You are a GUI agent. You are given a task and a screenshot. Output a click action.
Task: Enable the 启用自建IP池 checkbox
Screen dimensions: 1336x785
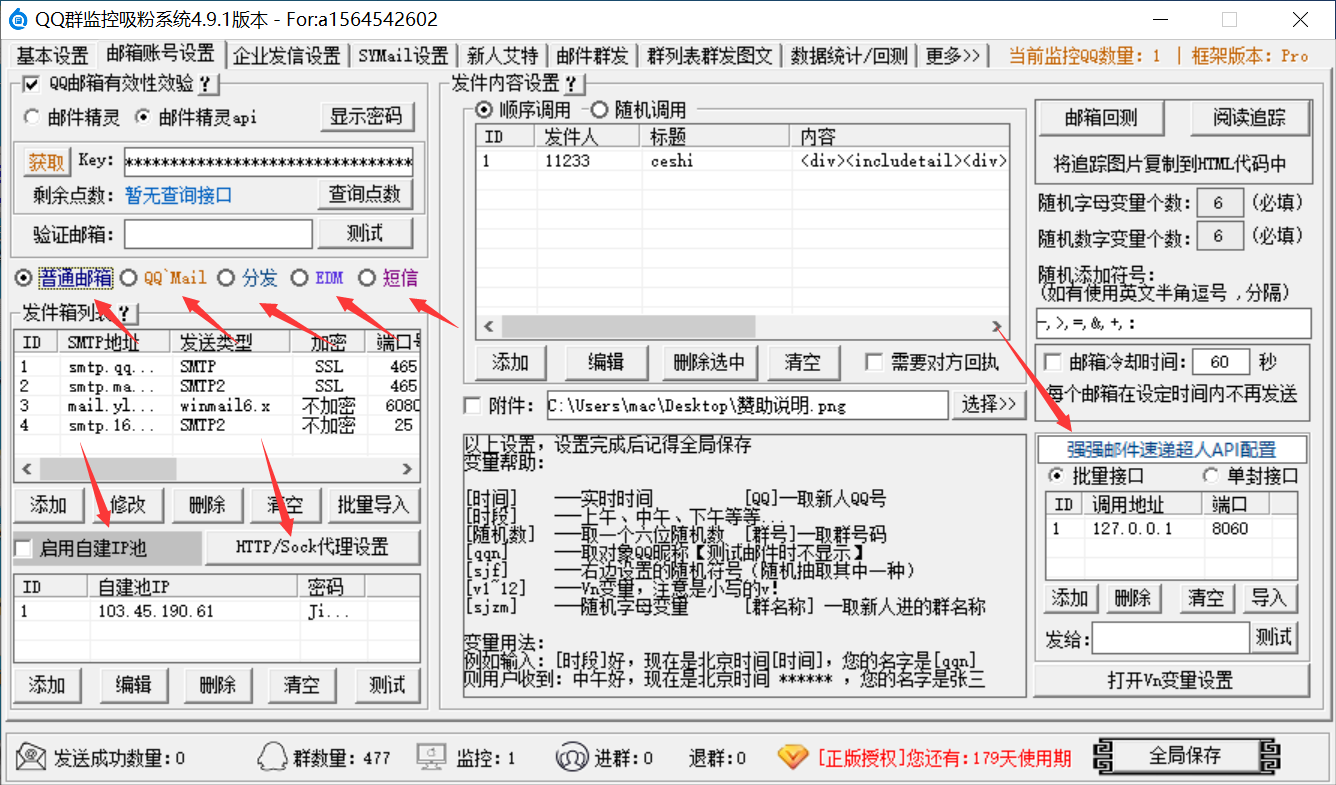pyautogui.click(x=24, y=548)
